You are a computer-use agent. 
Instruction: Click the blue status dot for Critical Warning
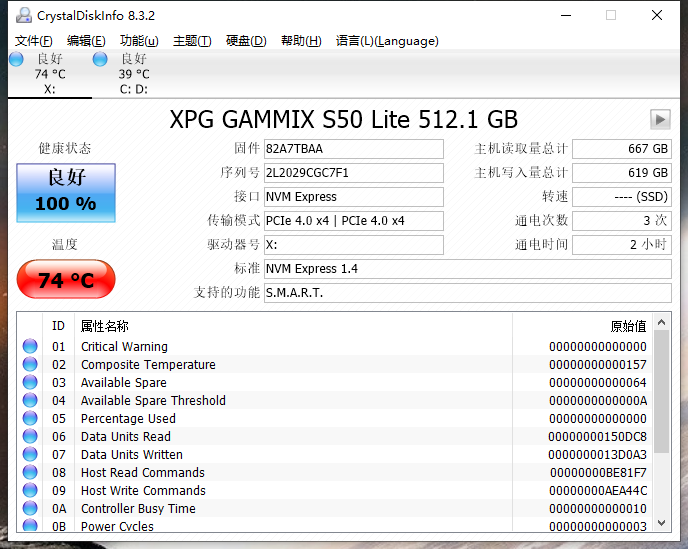tap(30, 346)
